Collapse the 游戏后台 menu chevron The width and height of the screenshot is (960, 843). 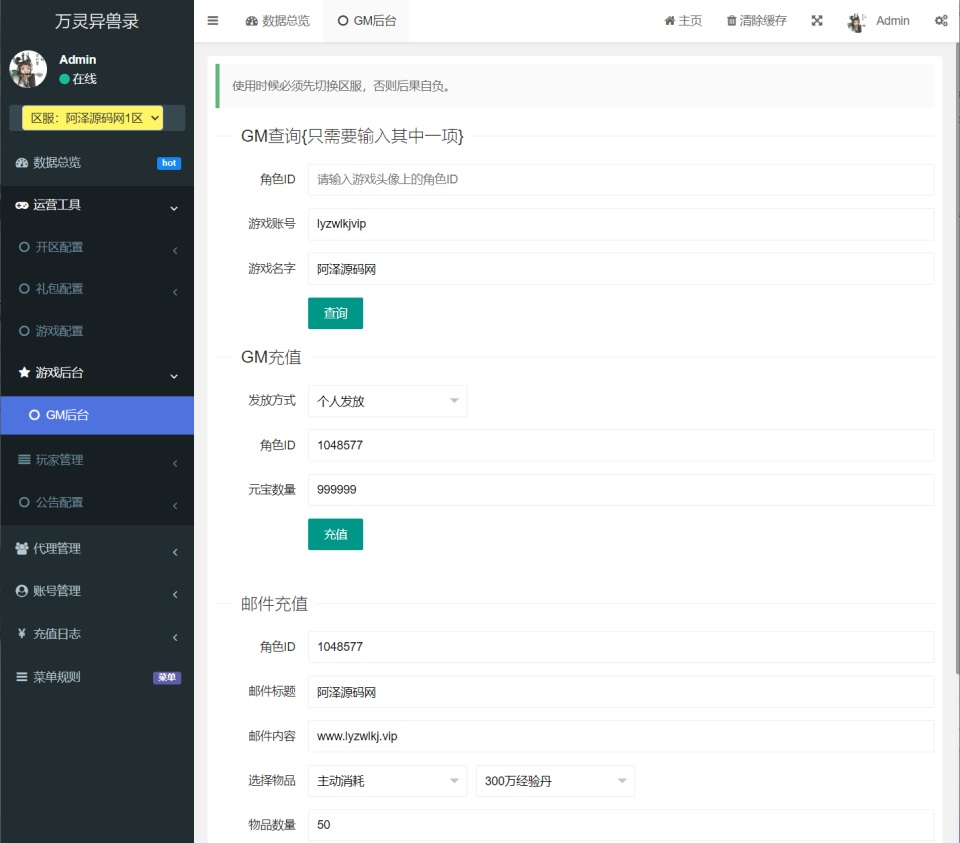coord(174,376)
